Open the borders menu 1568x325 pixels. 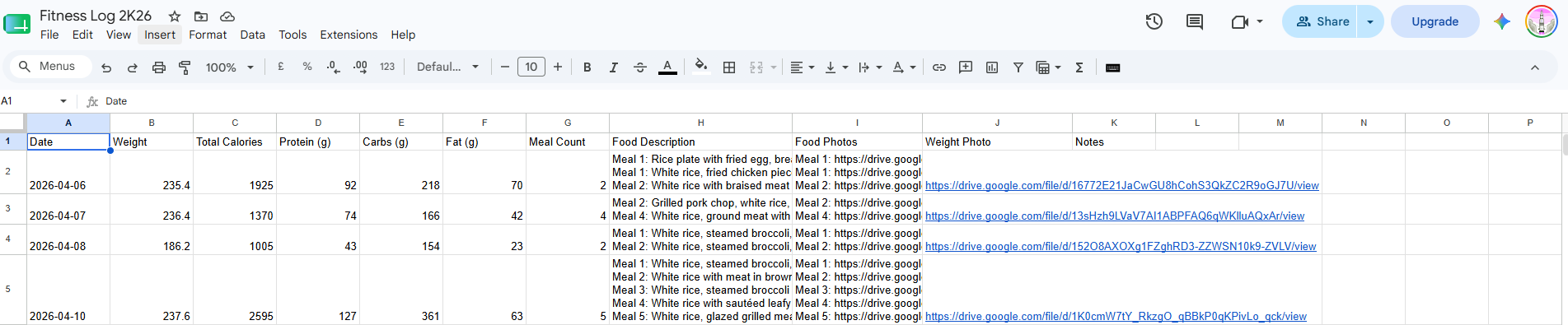[x=729, y=67]
